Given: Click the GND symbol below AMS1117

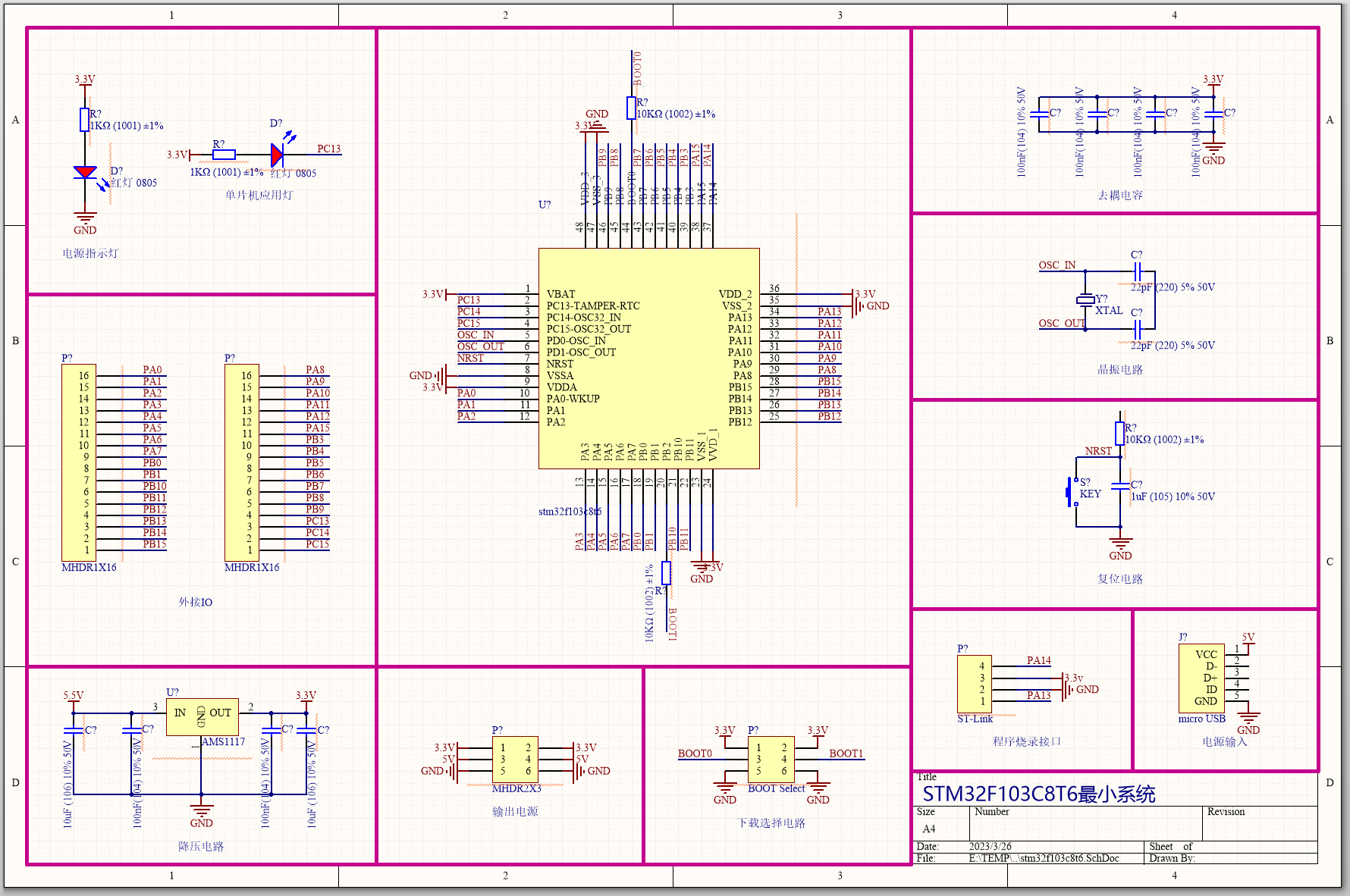Looking at the screenshot, I should (201, 816).
